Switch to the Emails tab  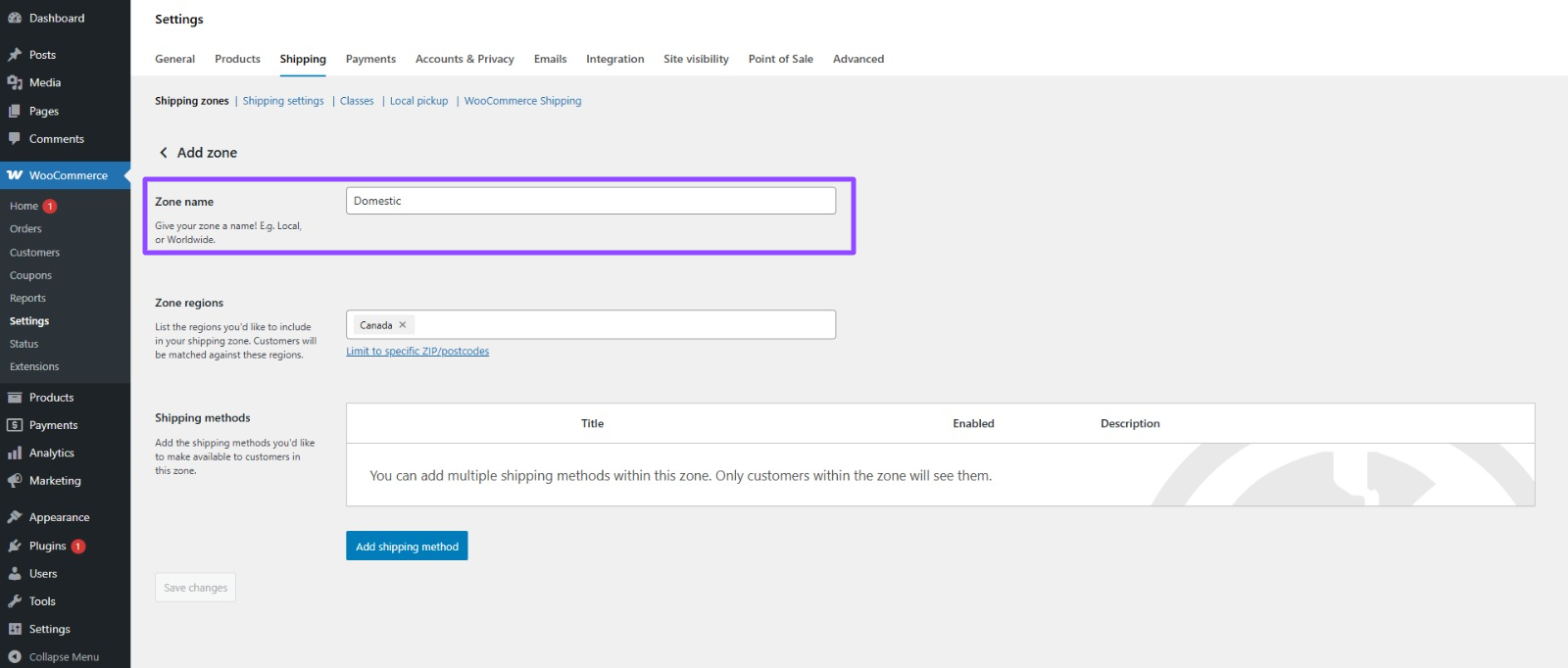[550, 59]
